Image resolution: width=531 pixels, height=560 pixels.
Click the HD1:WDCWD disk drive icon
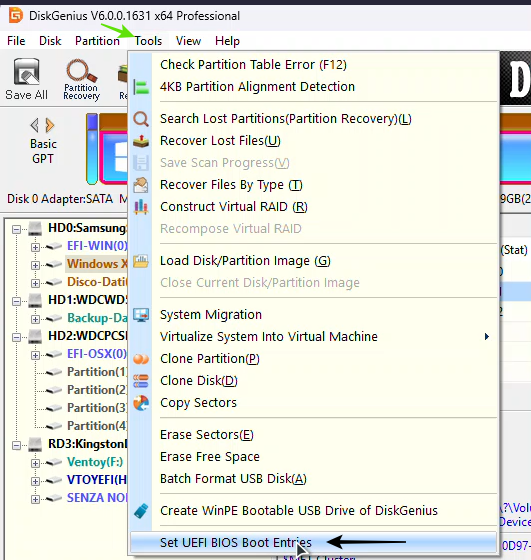(x=35, y=301)
